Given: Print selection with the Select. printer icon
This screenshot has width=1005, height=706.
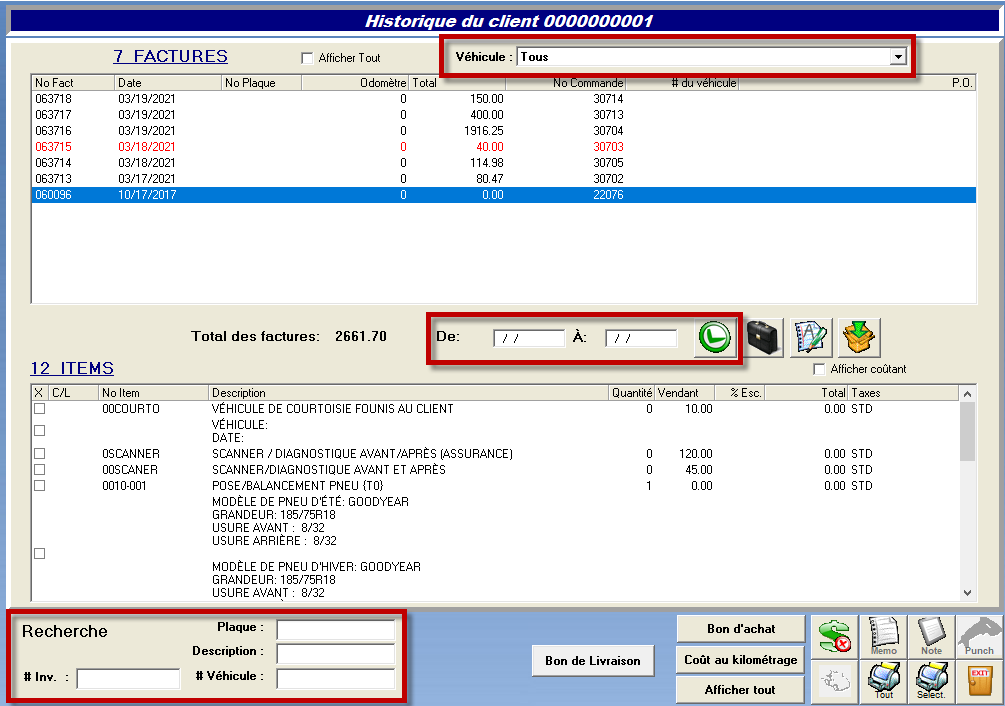Looking at the screenshot, I should [931, 682].
